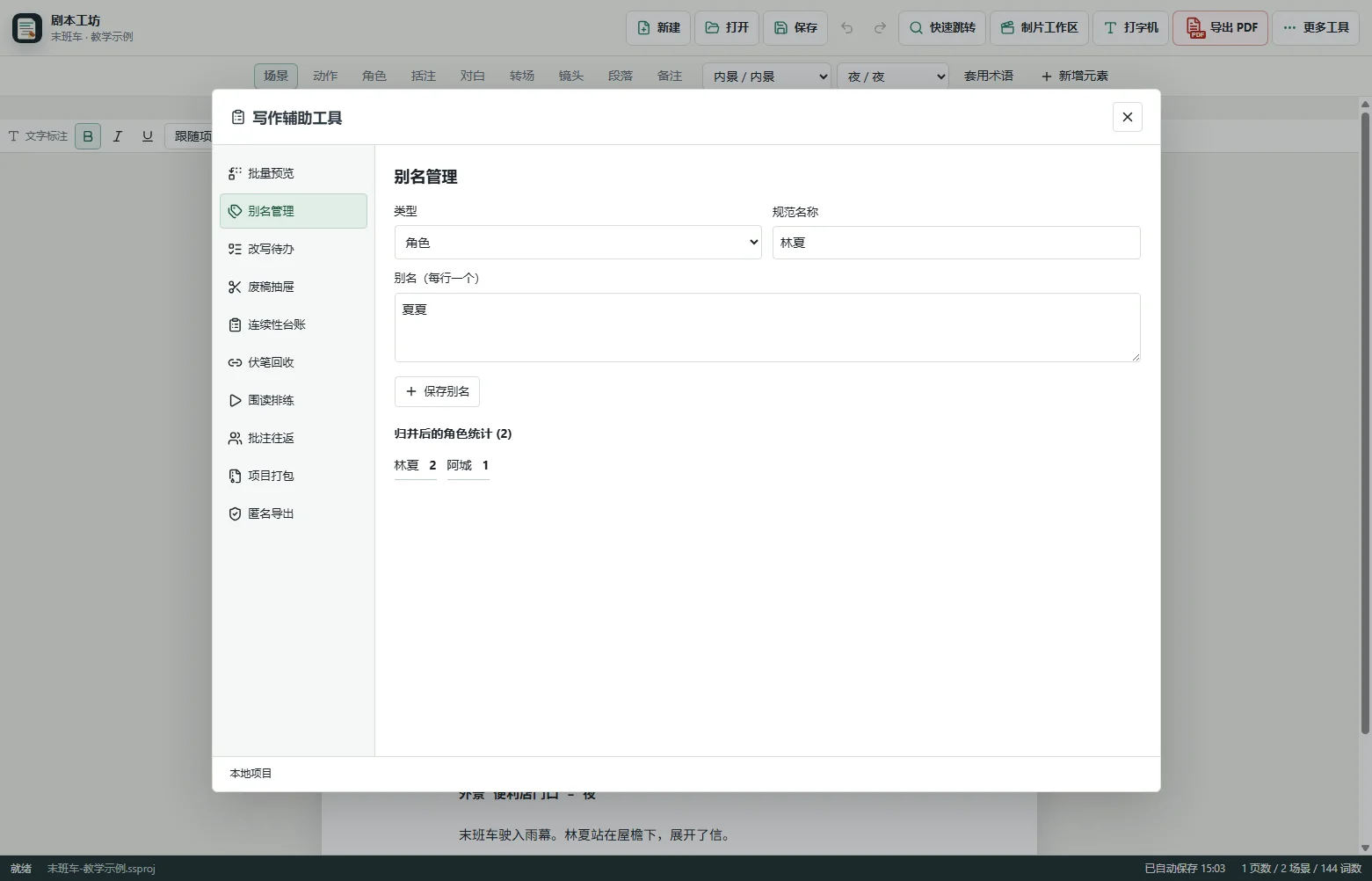Open 改写待办 list
1372x881 pixels.
pos(293,249)
